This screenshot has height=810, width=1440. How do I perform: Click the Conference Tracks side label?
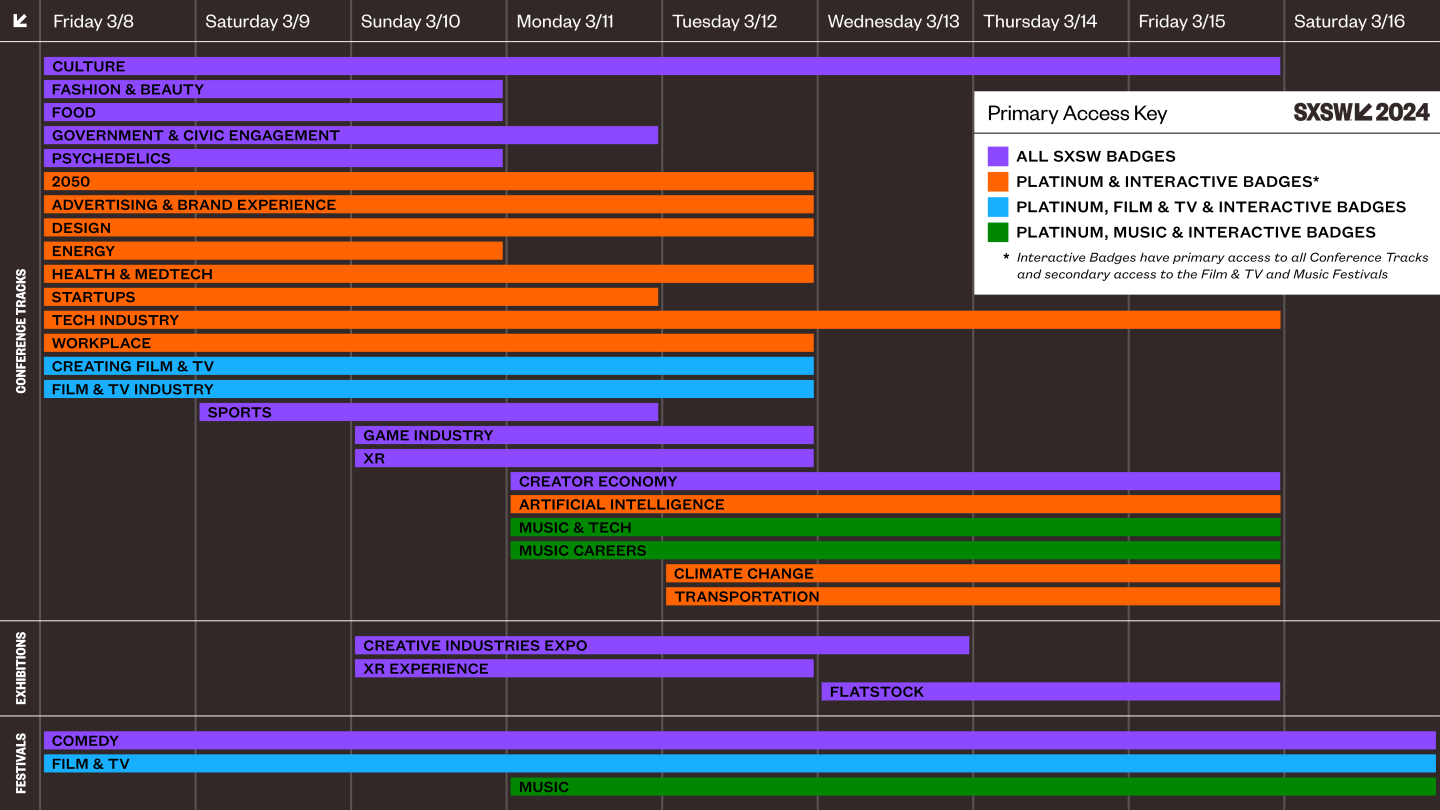(x=20, y=331)
